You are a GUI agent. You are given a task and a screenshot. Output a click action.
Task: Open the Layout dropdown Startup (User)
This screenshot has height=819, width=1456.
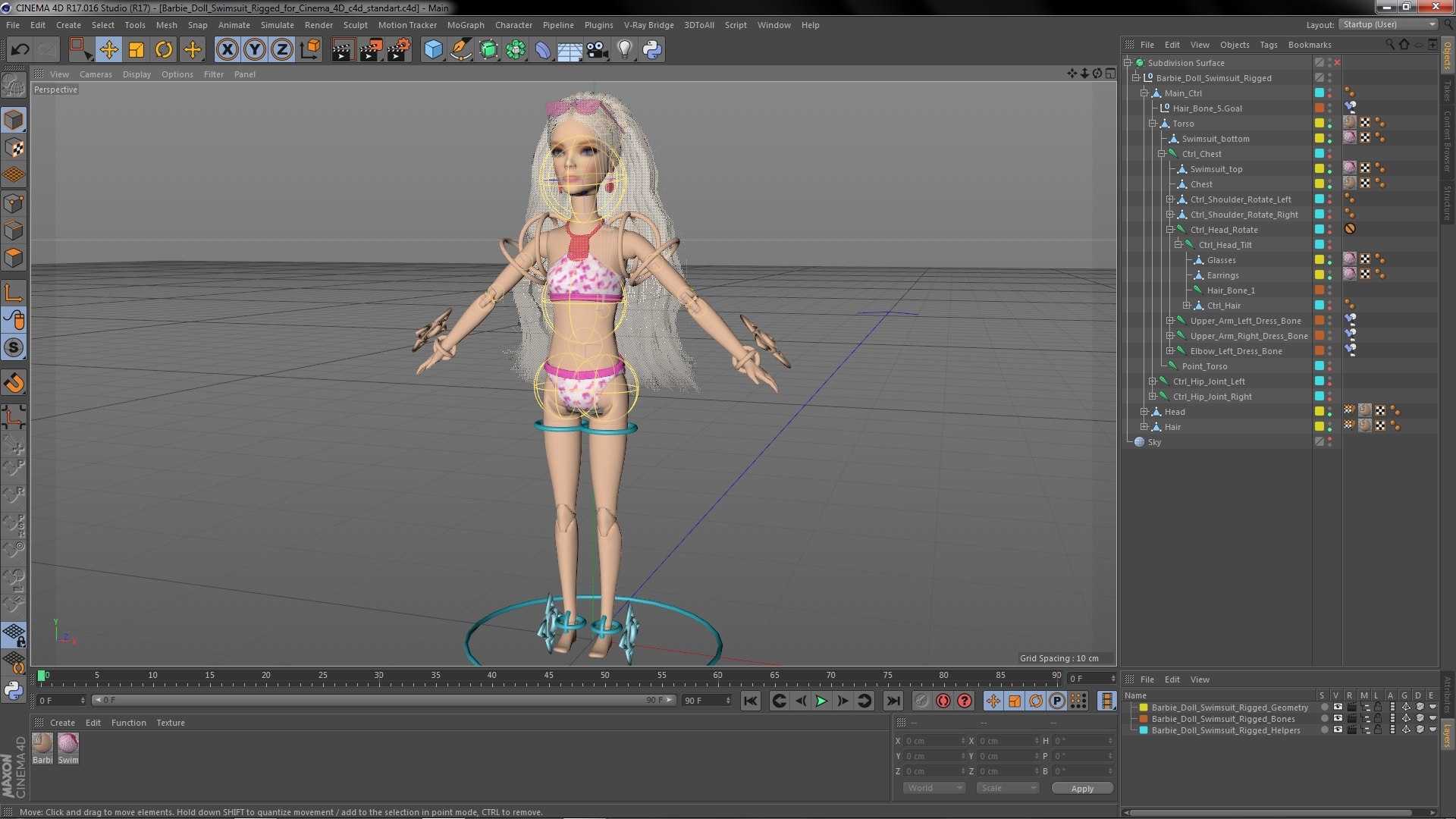[1387, 24]
